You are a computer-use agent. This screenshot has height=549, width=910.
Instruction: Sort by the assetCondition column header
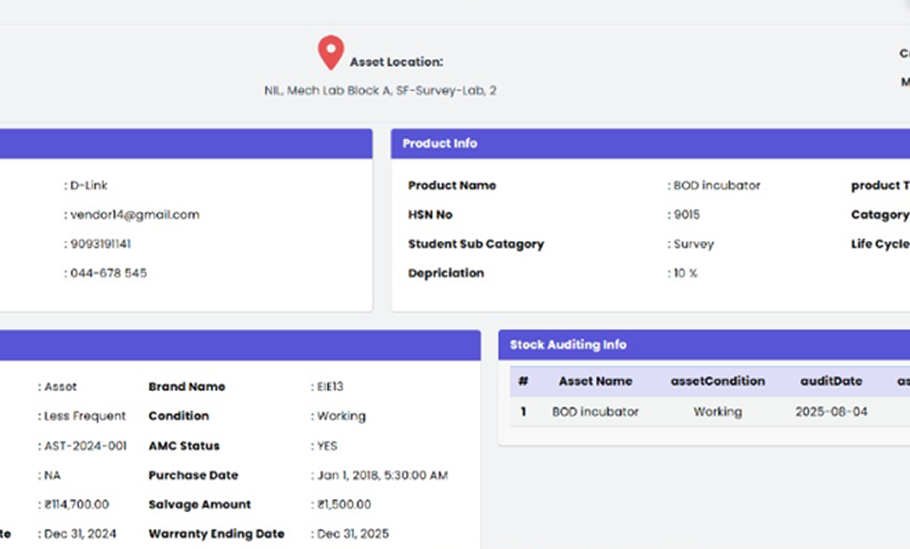coord(717,381)
